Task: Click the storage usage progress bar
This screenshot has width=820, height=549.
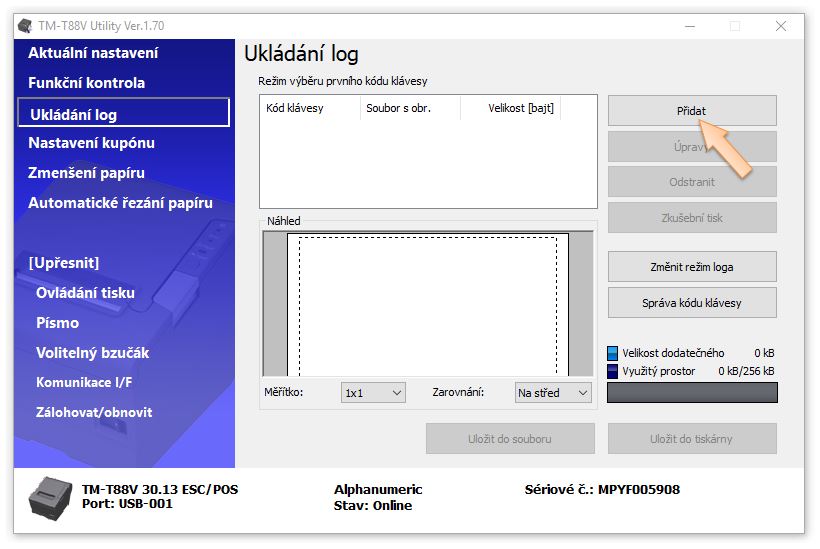Action: [x=692, y=393]
